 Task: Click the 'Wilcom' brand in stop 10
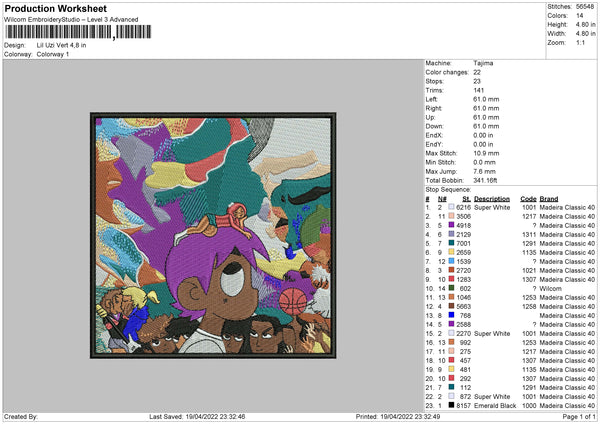tap(551, 288)
